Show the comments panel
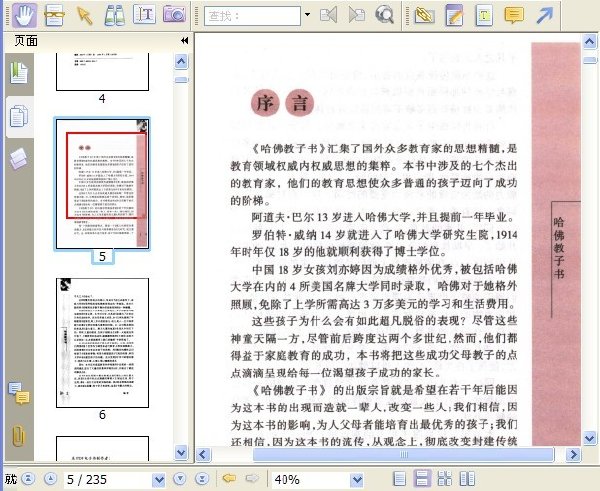This screenshot has height=491, width=600. (x=19, y=393)
